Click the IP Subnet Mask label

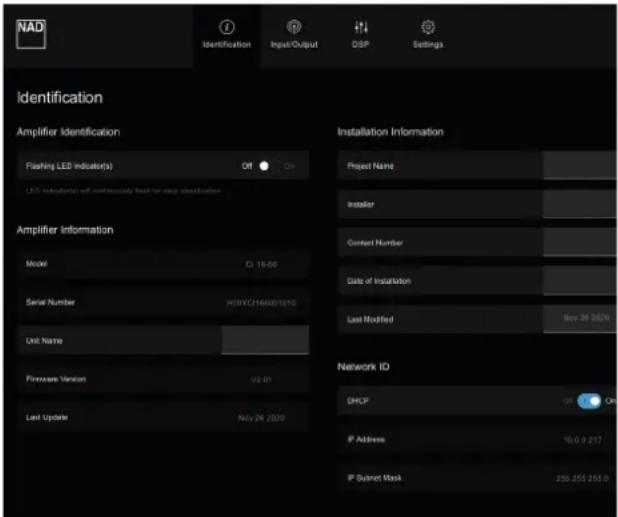[x=374, y=478]
